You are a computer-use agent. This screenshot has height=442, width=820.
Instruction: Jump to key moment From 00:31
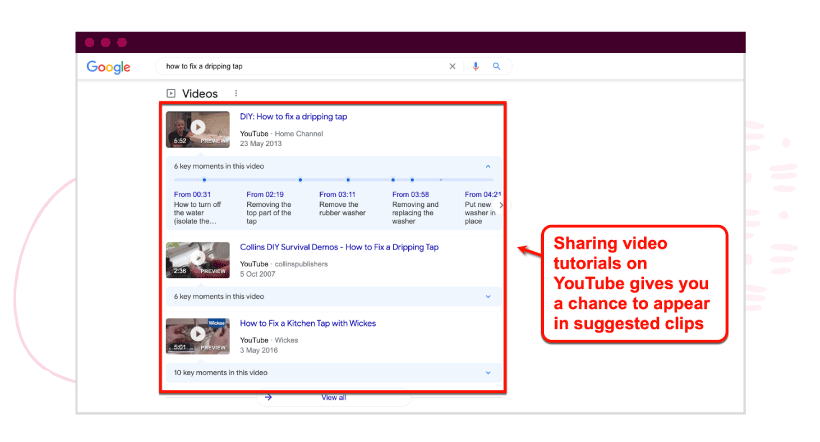[192, 194]
